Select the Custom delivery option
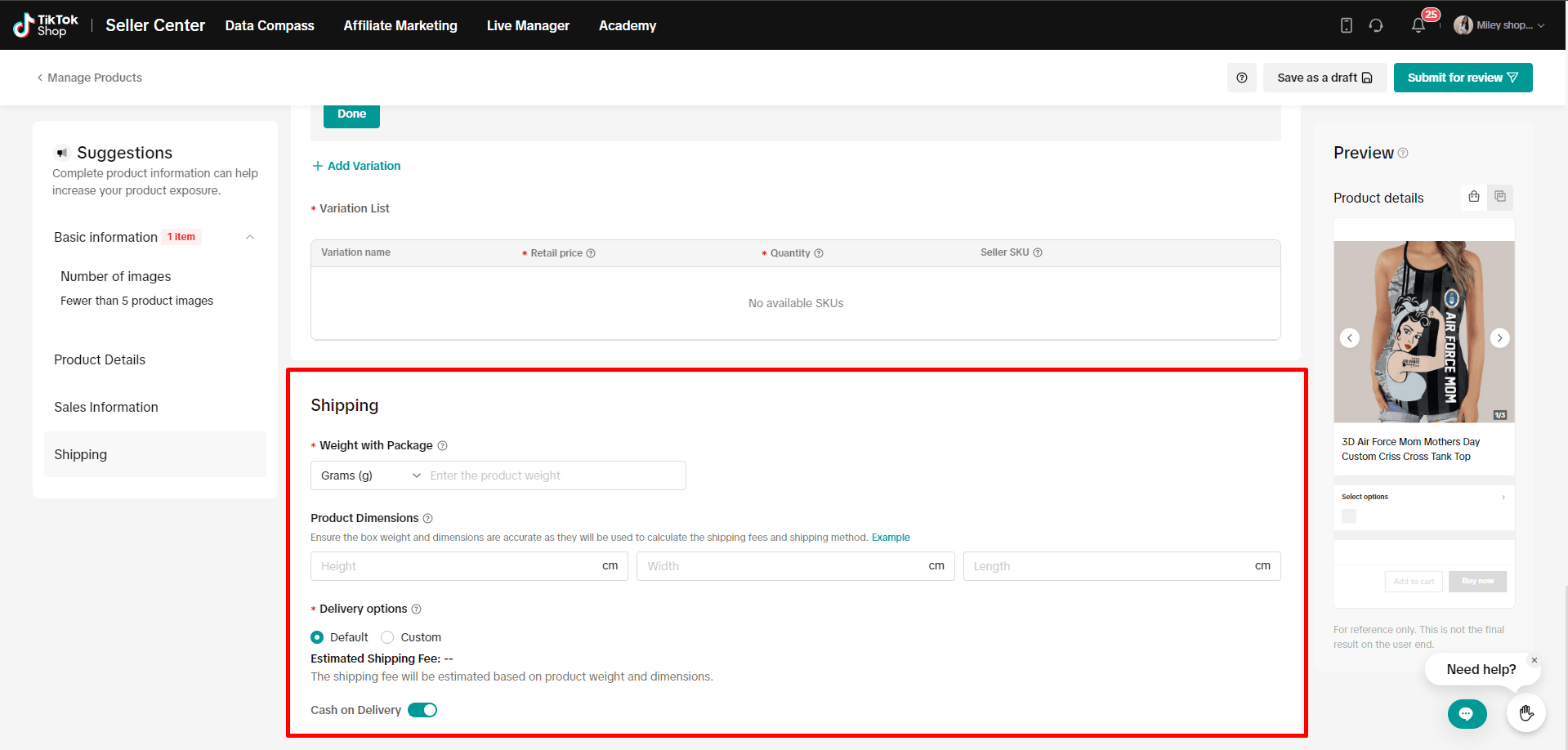This screenshot has height=750, width=1568. coord(388,637)
